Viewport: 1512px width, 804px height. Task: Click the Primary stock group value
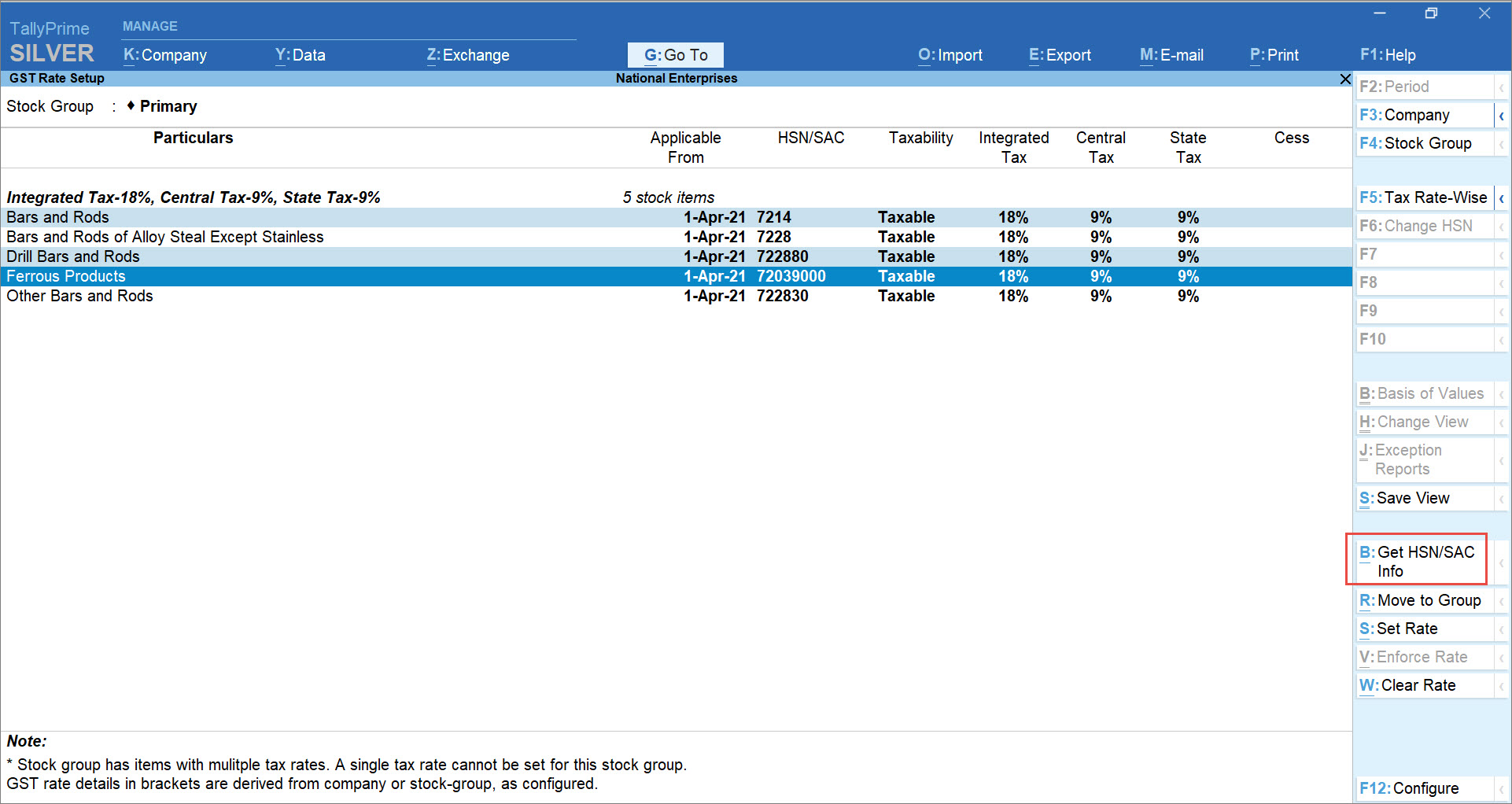[x=168, y=106]
